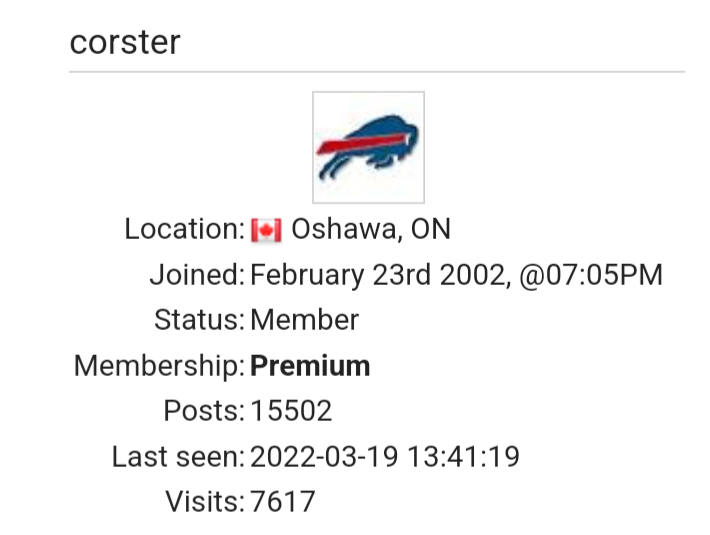Click the Last seen label
This screenshot has width=710, height=535.
tap(178, 456)
